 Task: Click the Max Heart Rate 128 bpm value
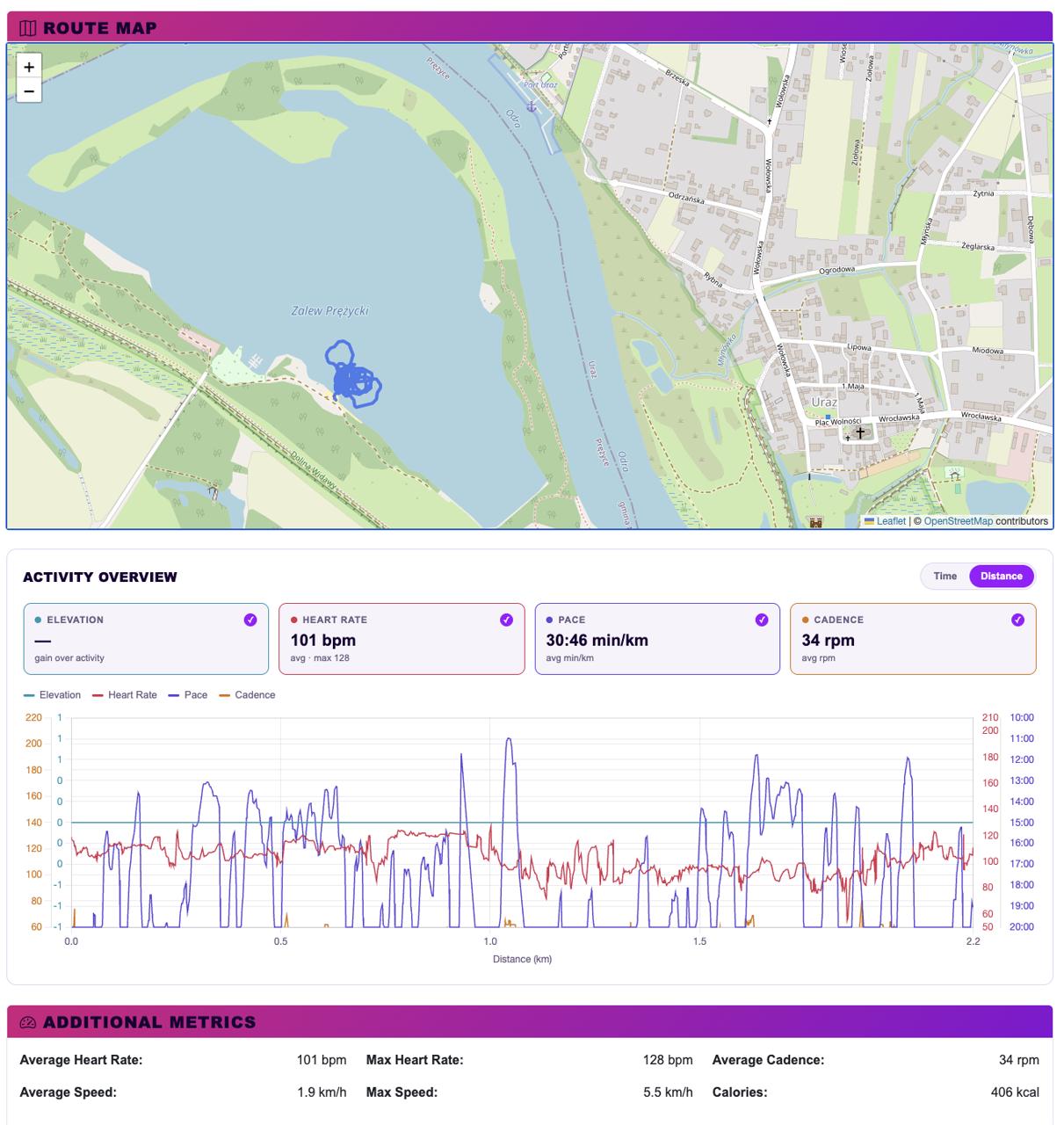click(668, 1060)
